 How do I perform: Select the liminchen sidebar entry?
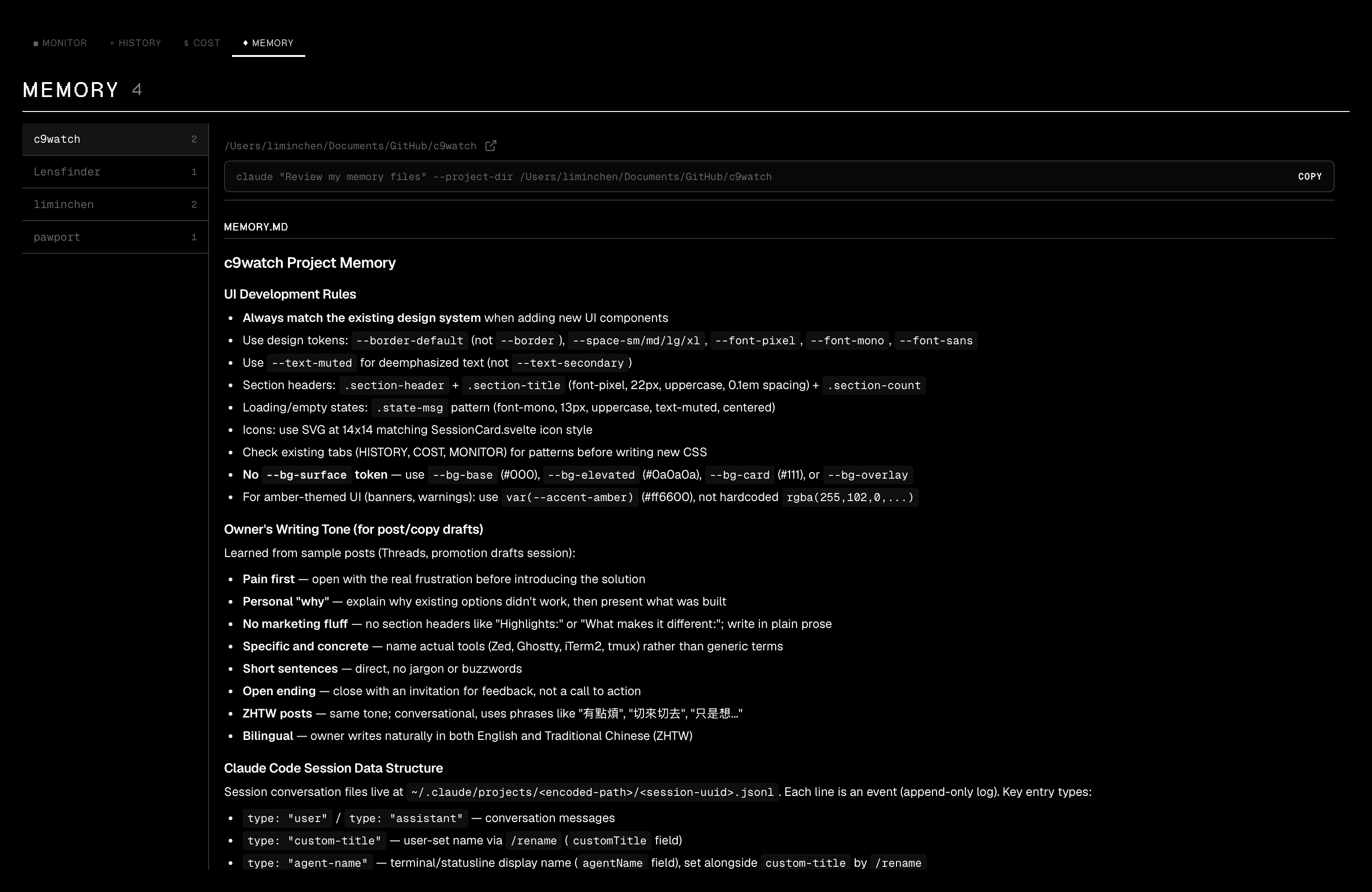coord(63,204)
